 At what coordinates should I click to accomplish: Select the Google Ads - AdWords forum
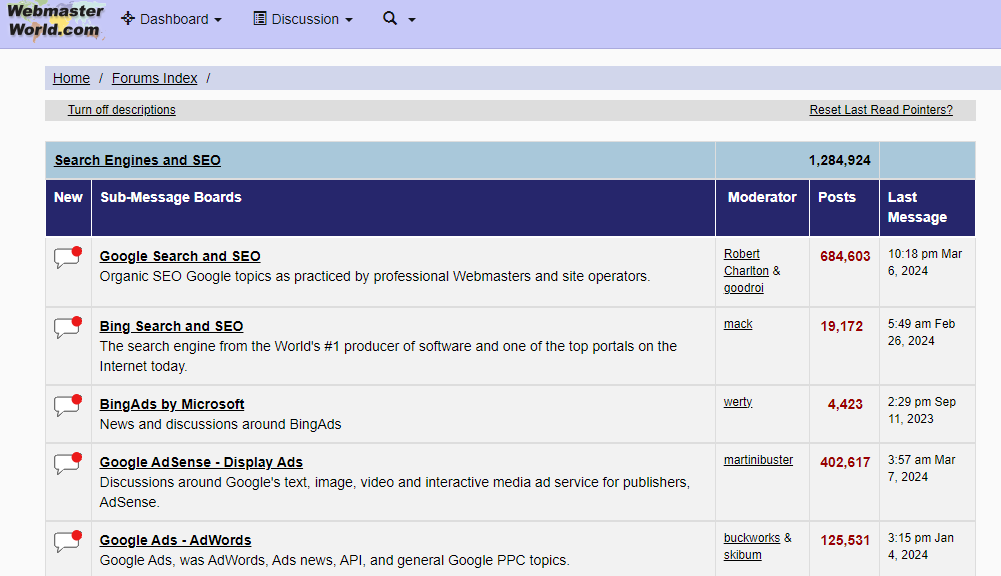coord(175,540)
